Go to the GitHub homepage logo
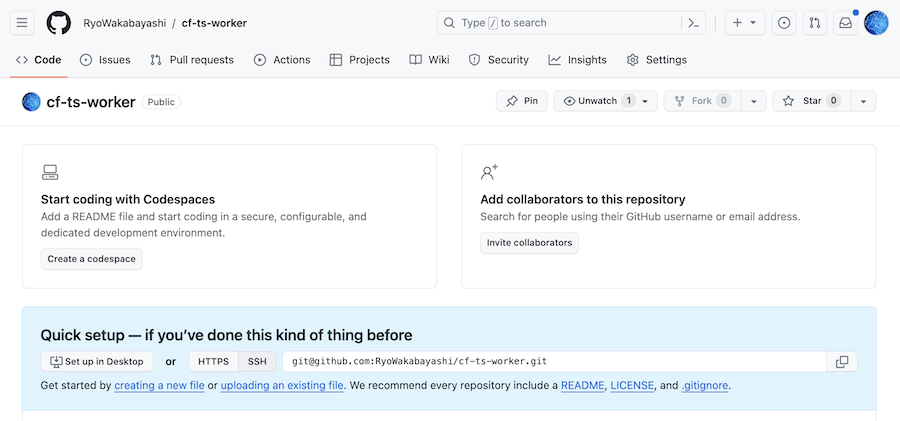This screenshot has width=900, height=421. (59, 23)
